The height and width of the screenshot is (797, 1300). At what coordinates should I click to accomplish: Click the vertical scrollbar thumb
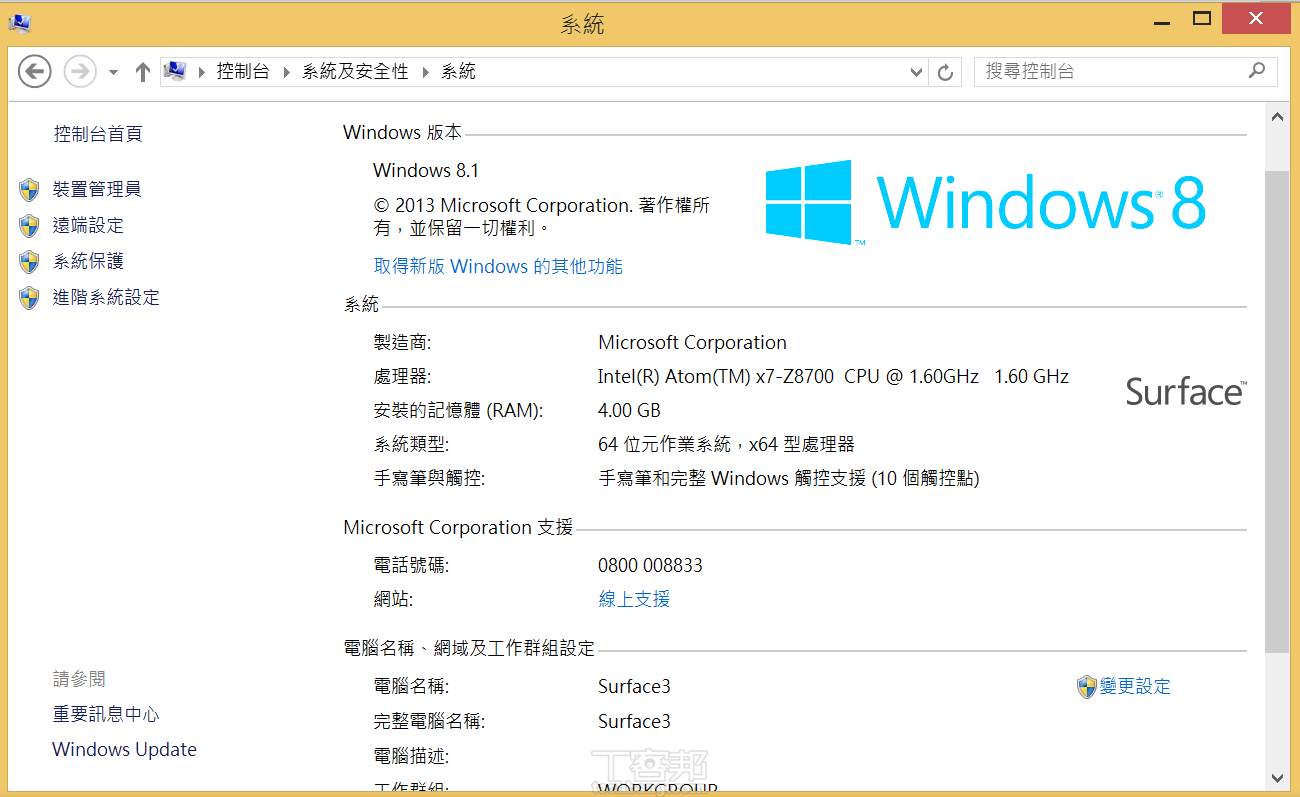[1277, 412]
